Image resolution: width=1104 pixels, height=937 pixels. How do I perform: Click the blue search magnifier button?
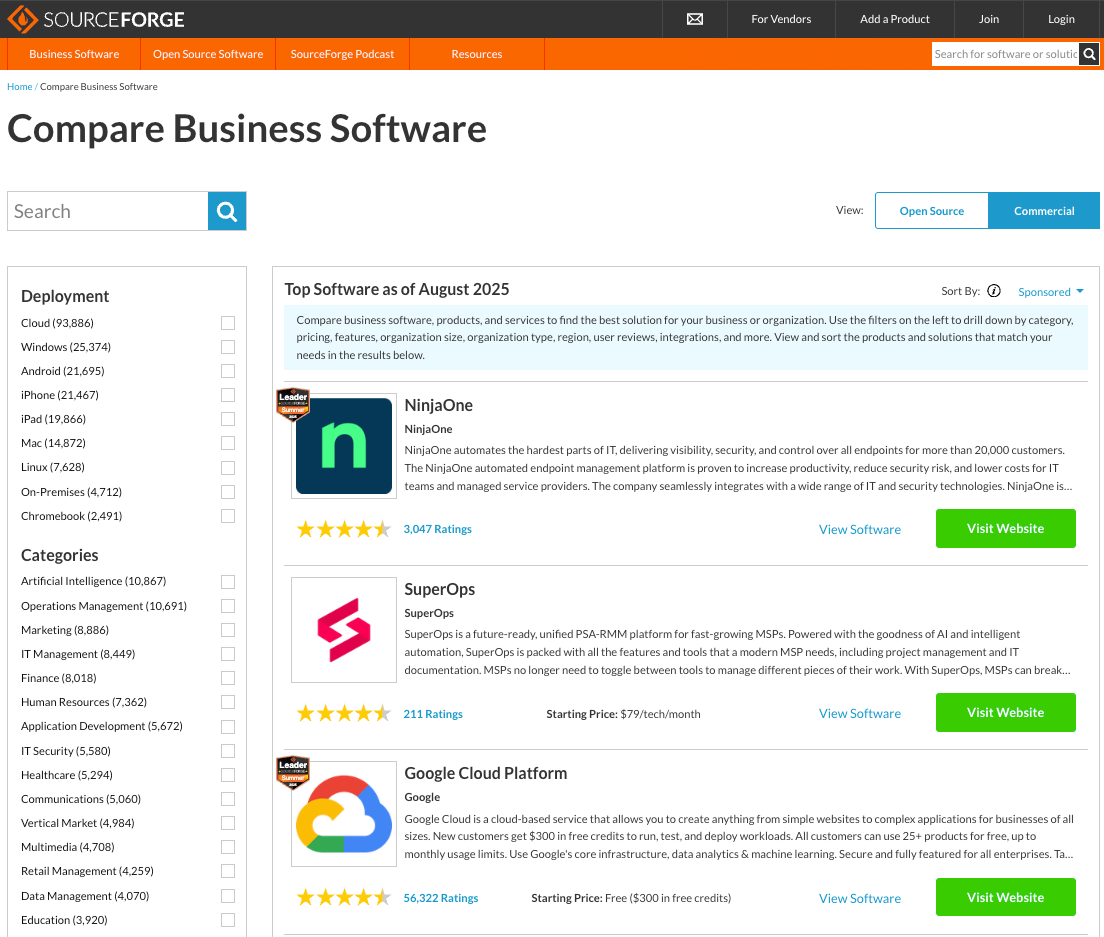(x=227, y=211)
